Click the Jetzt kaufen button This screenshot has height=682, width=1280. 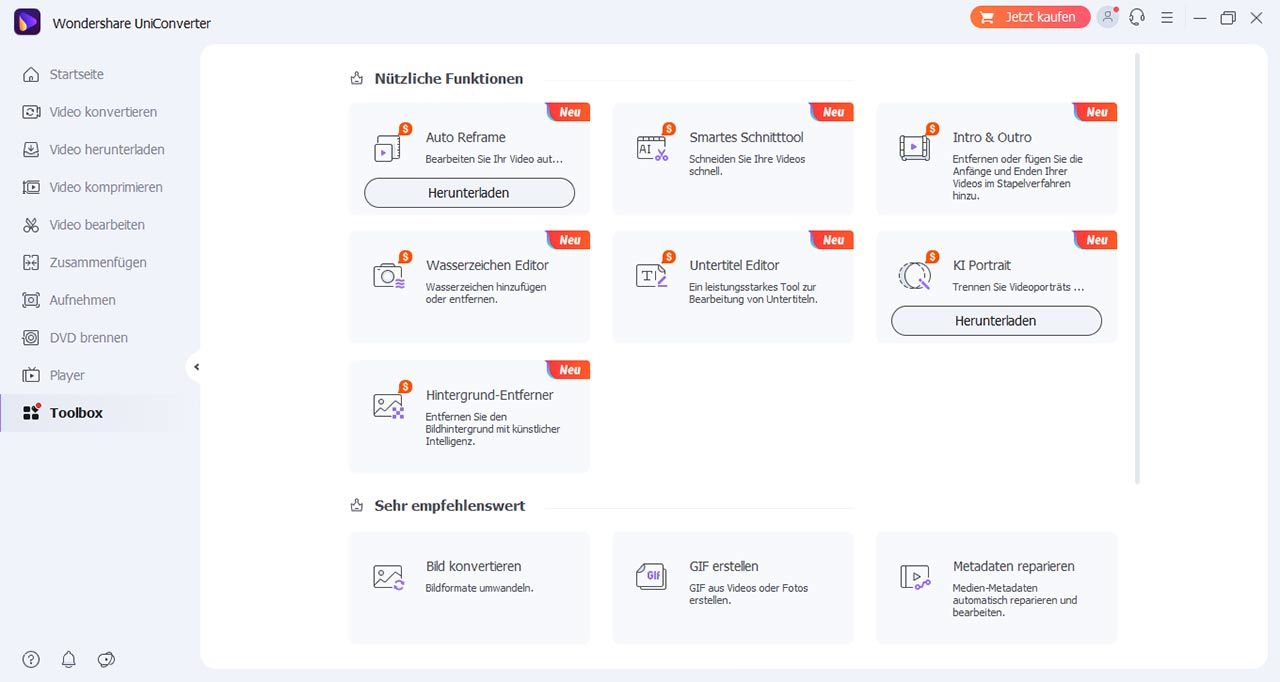point(1030,17)
